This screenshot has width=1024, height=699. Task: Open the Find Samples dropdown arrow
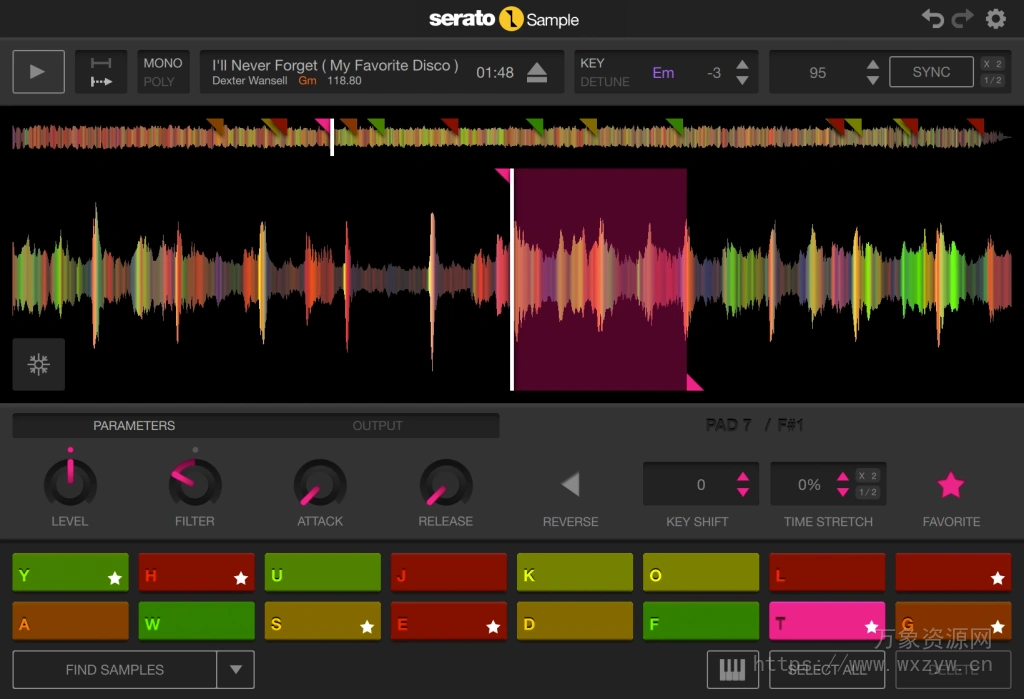click(237, 669)
